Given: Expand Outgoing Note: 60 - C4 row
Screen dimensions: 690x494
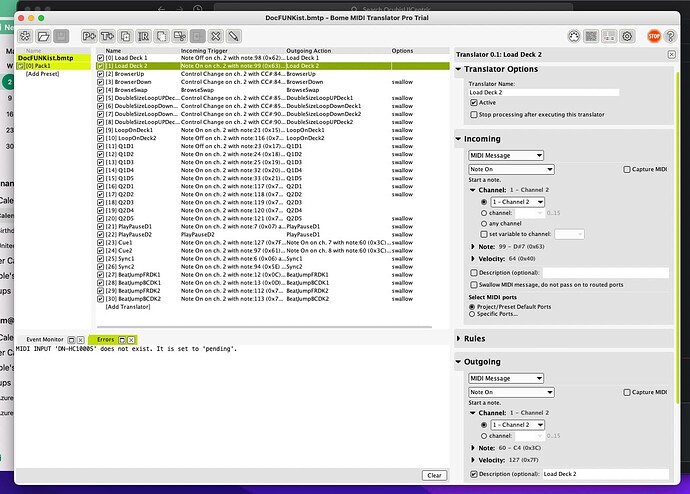Looking at the screenshot, I should coord(473,448).
